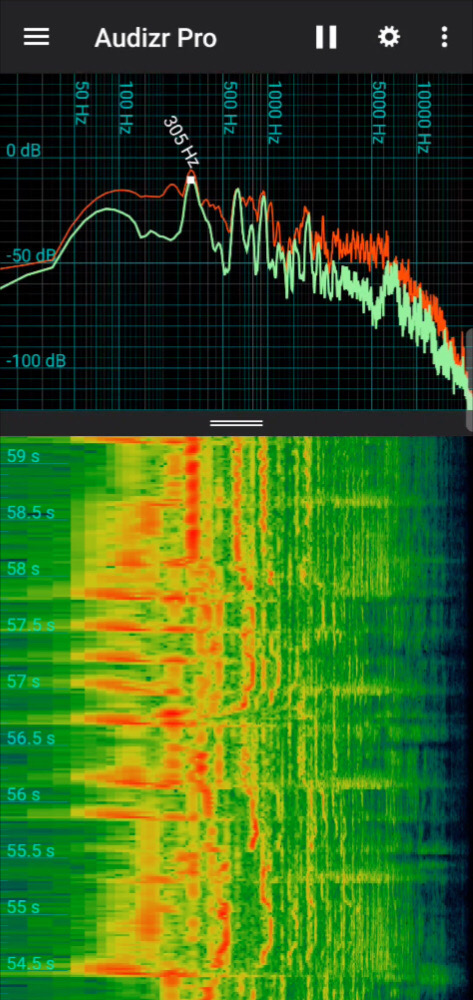The width and height of the screenshot is (473, 1000).
Task: Tap the side drawer handle at right edge
Action: pos(470,381)
